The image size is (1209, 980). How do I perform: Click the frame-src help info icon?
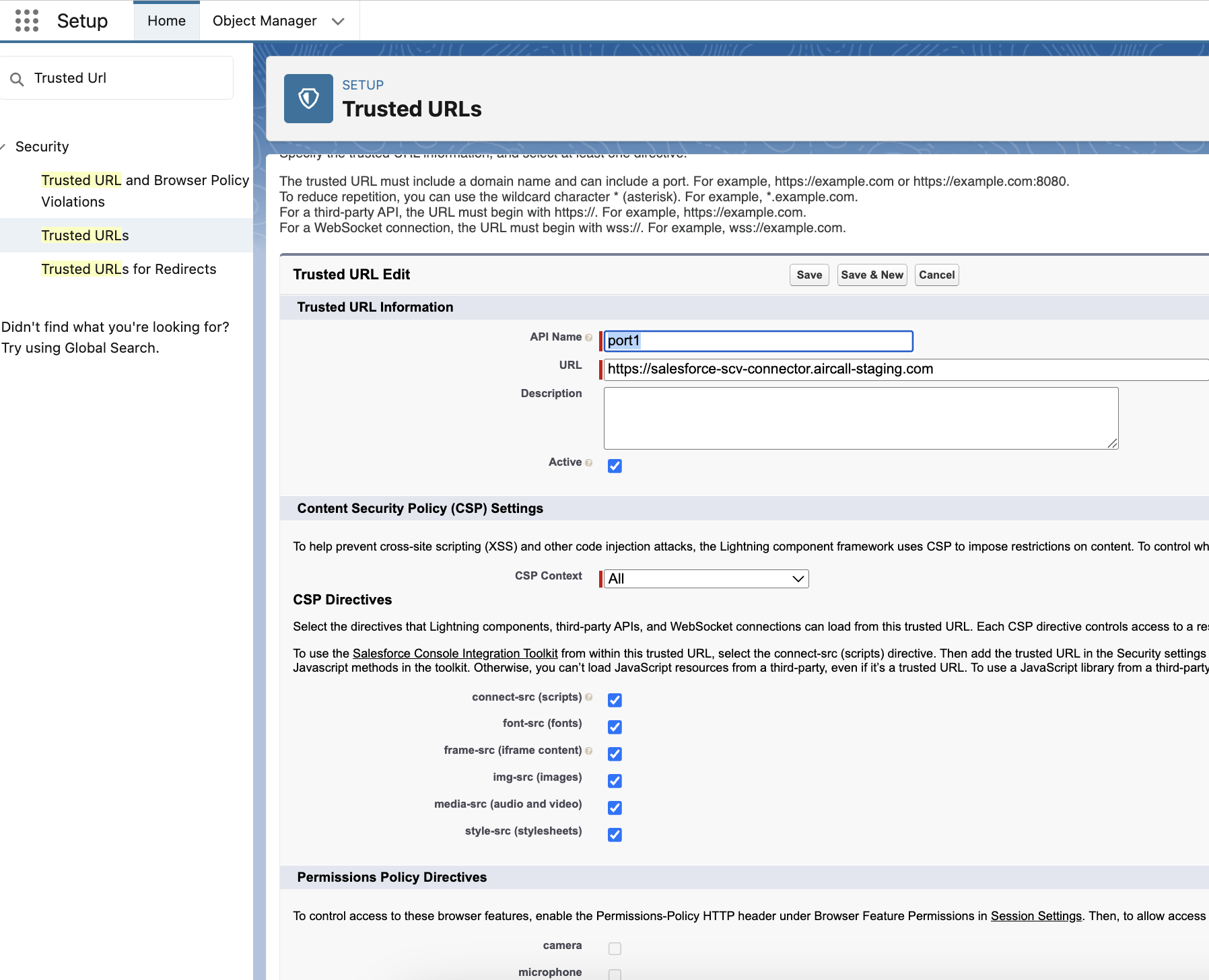click(589, 750)
